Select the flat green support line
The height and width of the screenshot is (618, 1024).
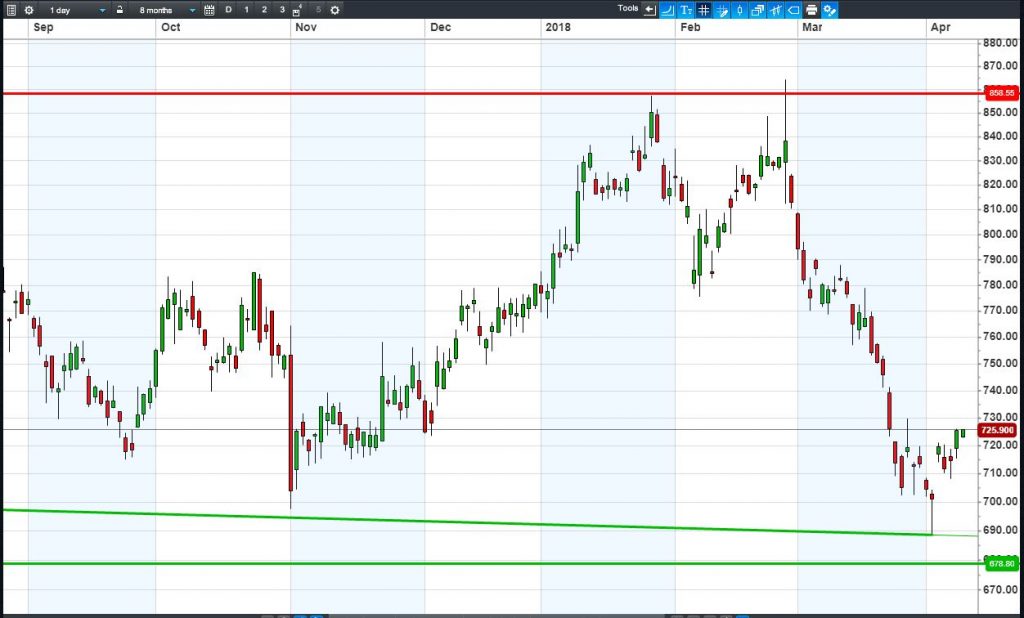point(493,563)
